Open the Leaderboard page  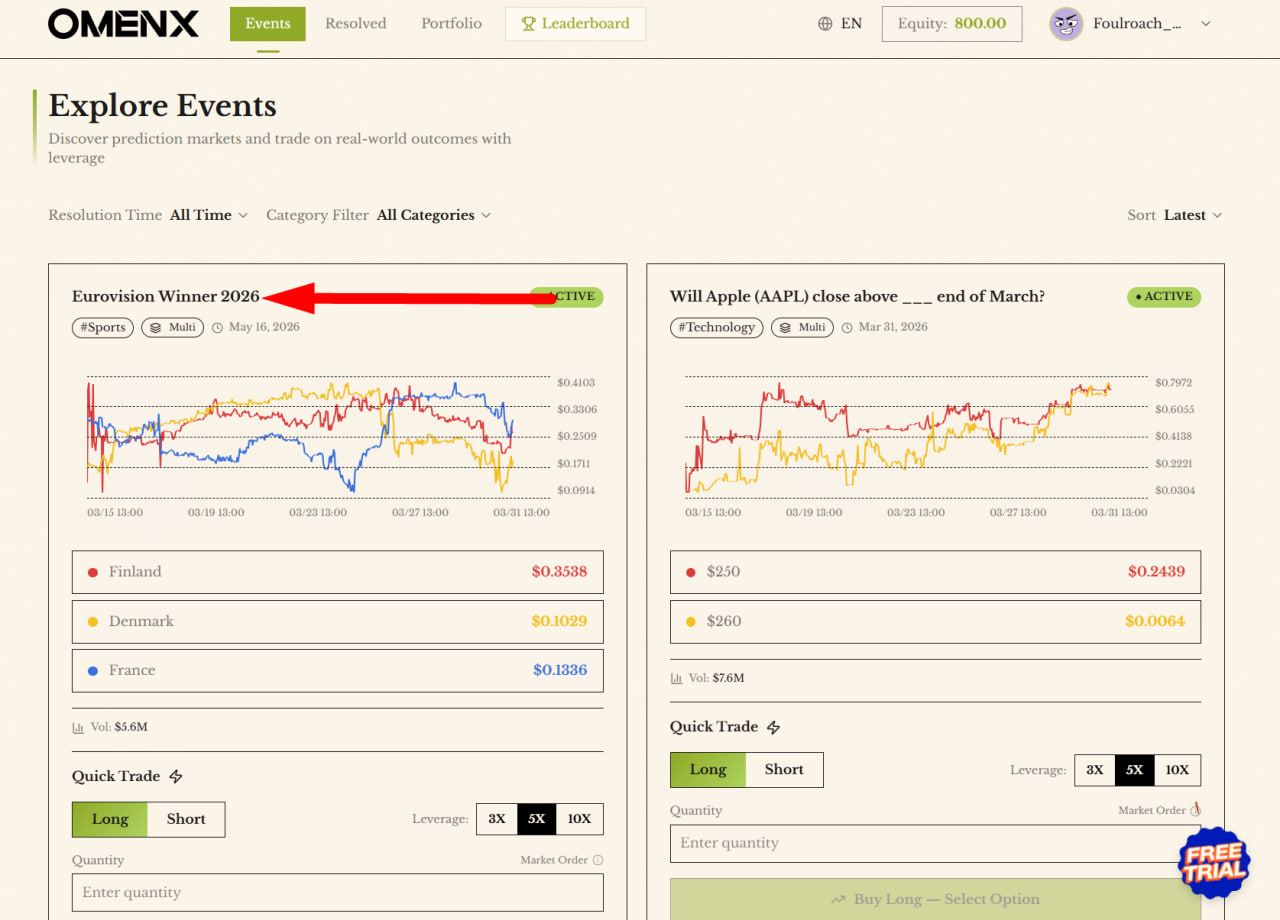(575, 24)
